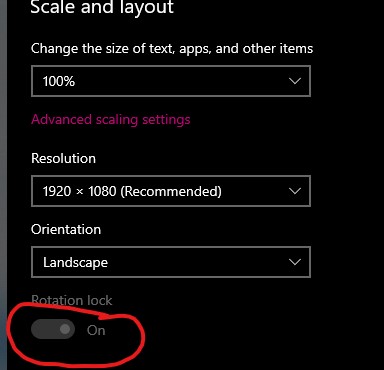This screenshot has width=384, height=370.
Task: Click the Rotation lock label text
Action: click(72, 301)
